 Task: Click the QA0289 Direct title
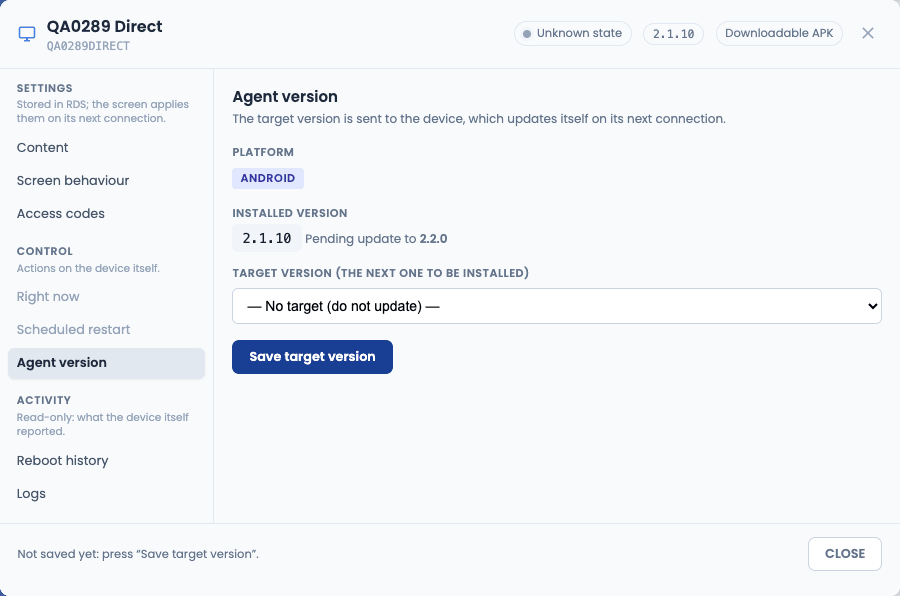104,26
